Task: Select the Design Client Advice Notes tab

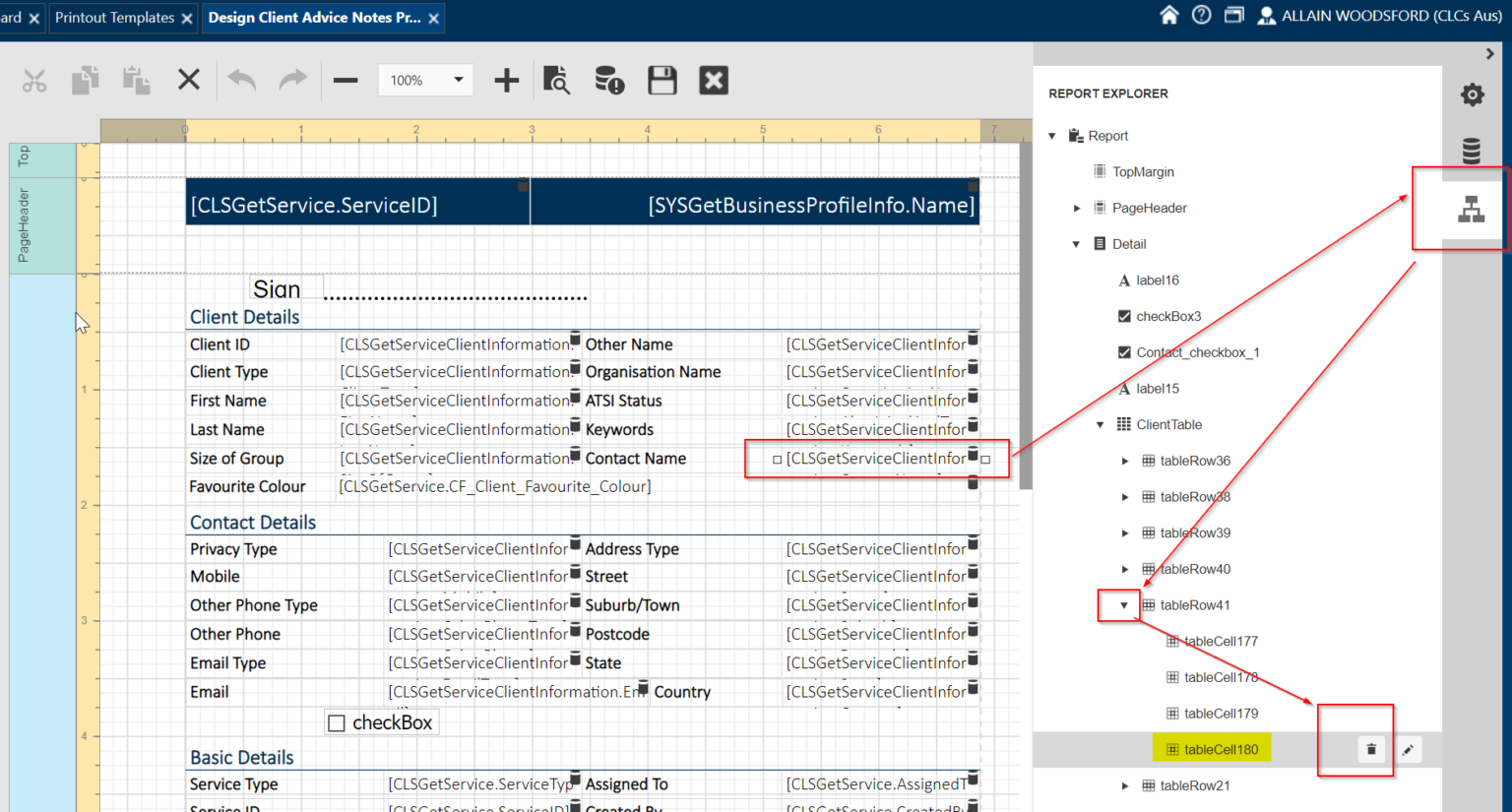Action: click(315, 17)
